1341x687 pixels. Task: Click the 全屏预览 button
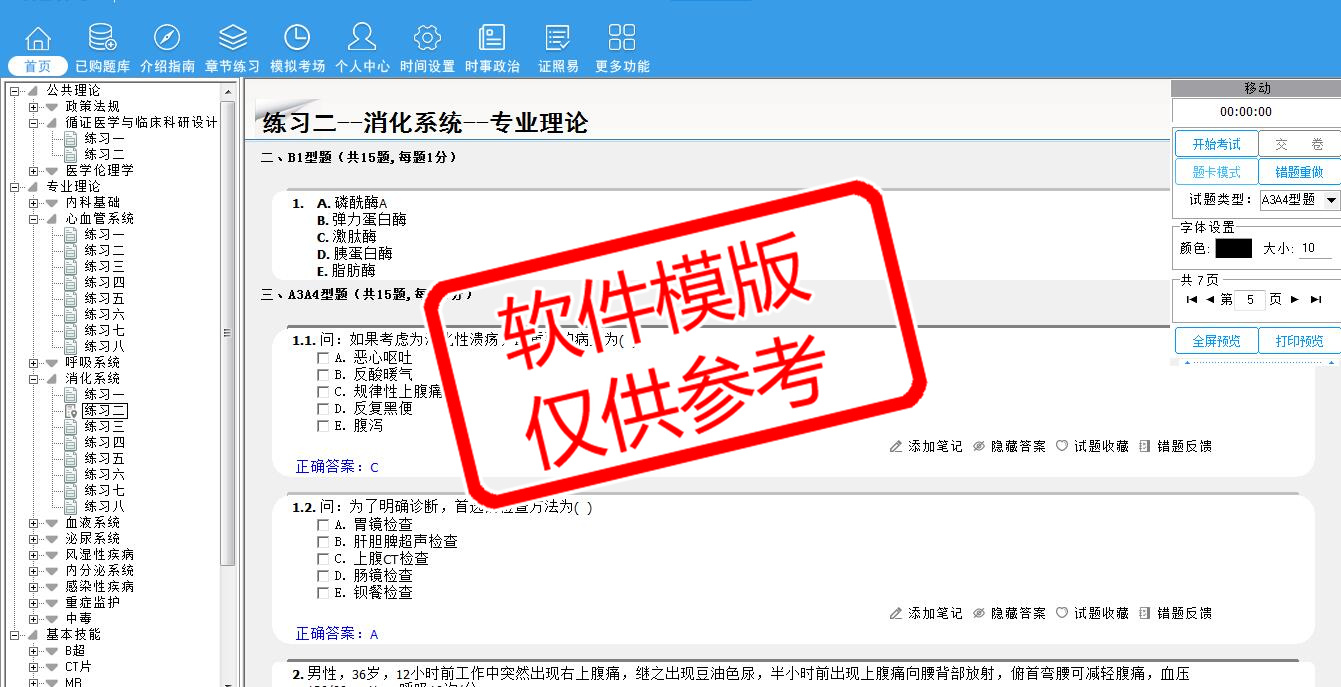point(1216,341)
